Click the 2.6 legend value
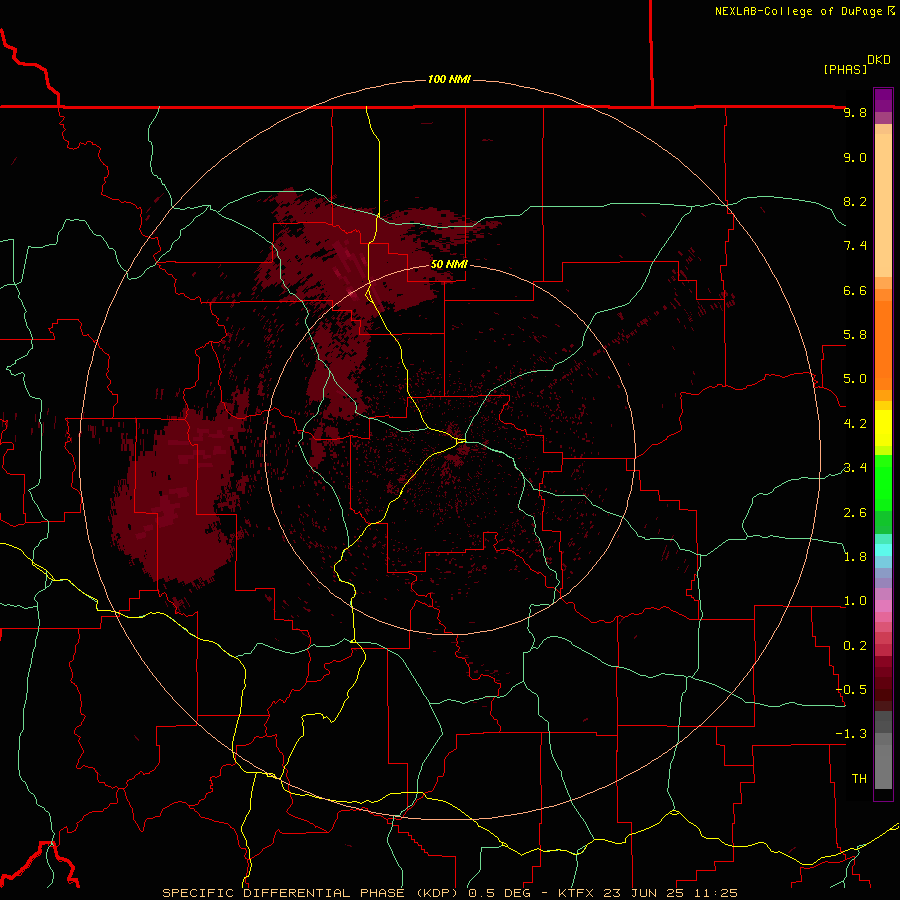Image resolution: width=900 pixels, height=900 pixels. (x=855, y=513)
